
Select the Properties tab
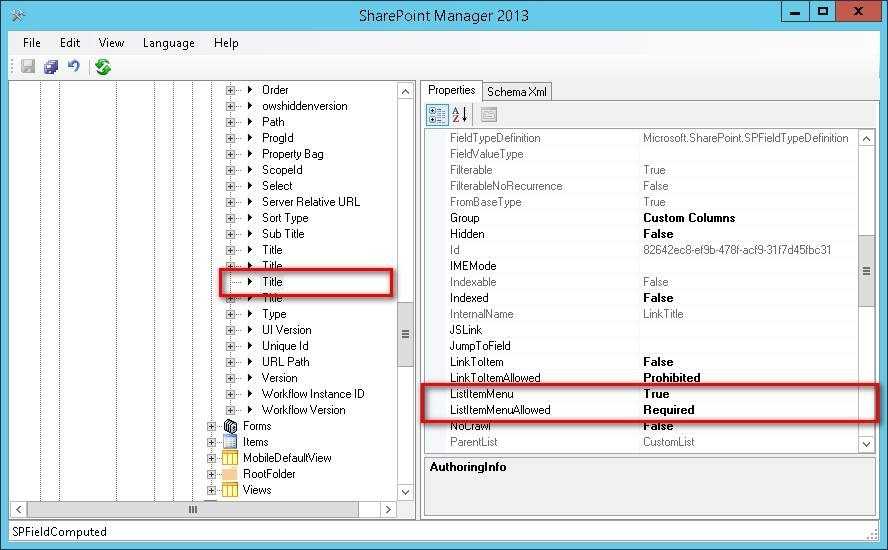coord(451,90)
